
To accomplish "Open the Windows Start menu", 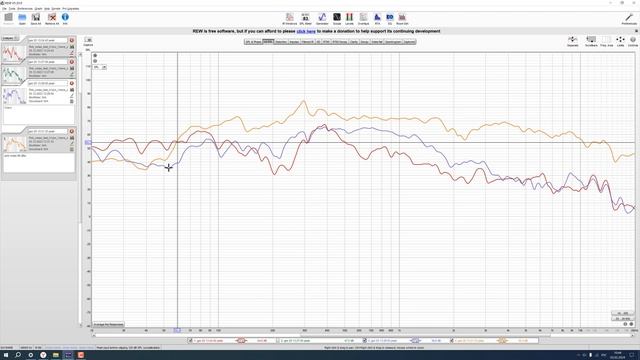I will click(x=6, y=355).
